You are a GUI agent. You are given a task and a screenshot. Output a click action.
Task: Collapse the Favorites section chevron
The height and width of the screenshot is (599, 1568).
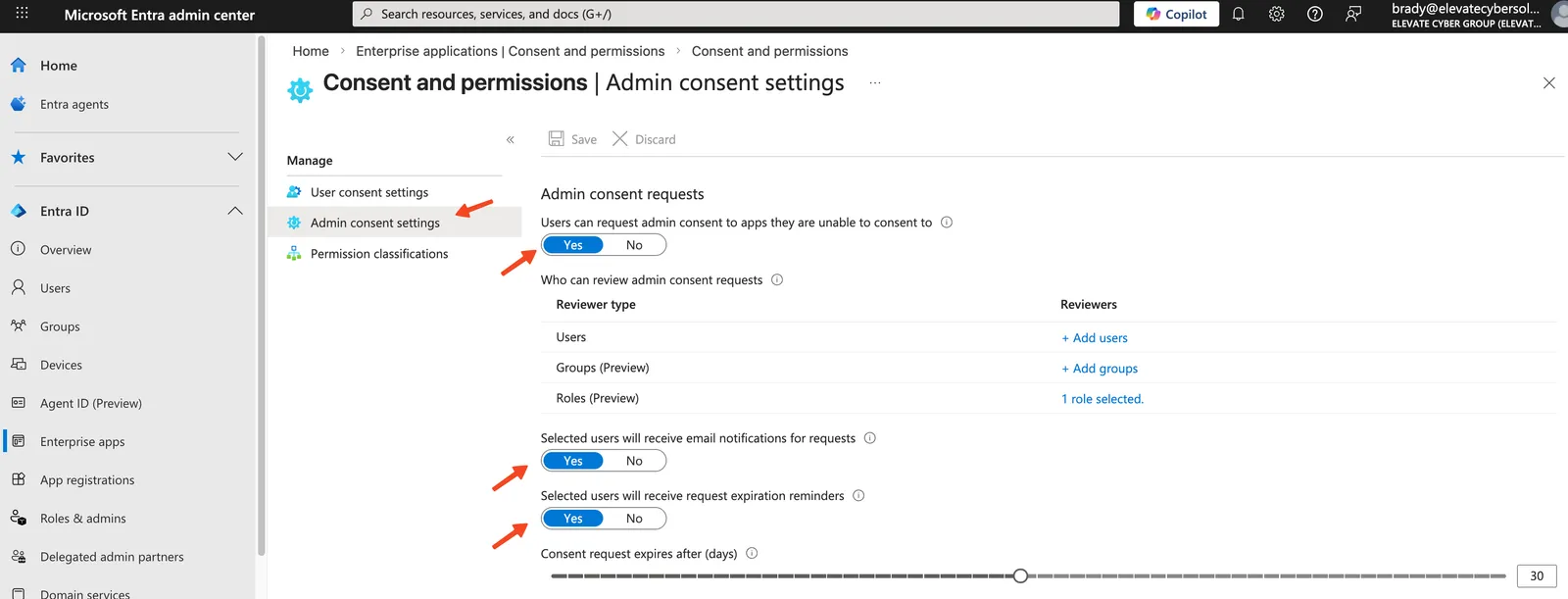pos(235,157)
